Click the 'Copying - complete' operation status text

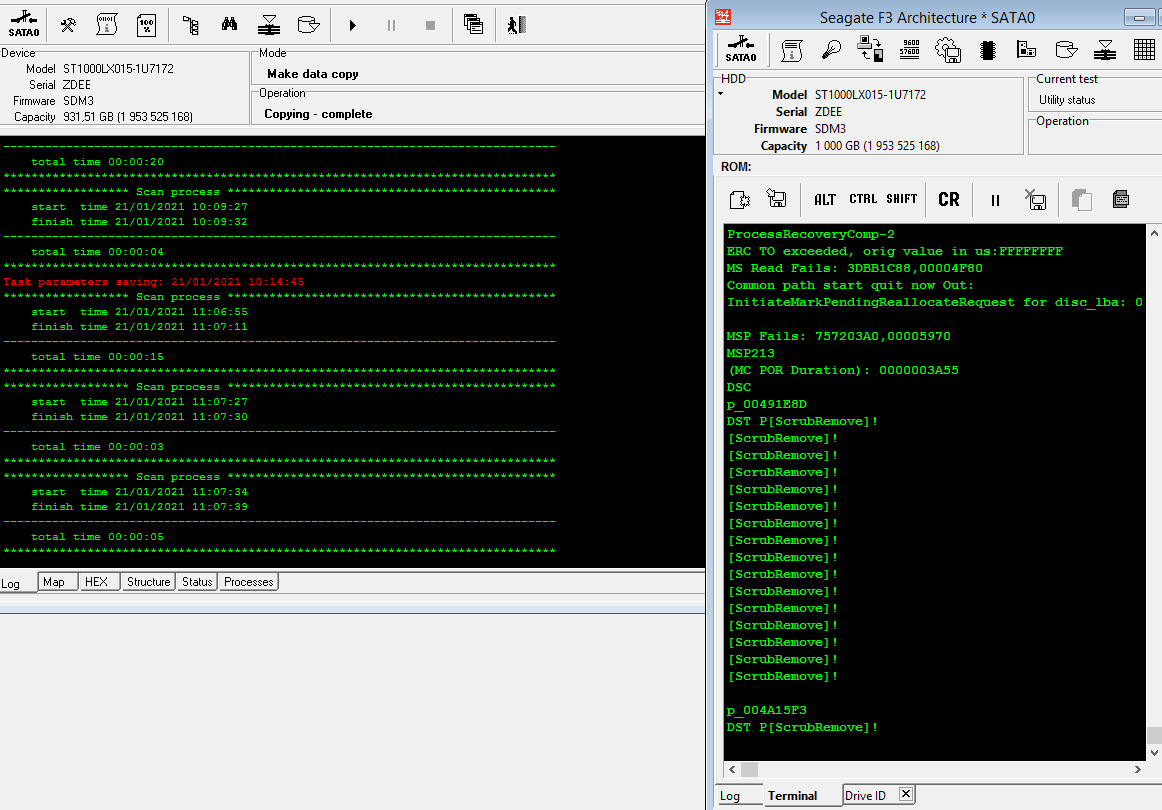318,113
